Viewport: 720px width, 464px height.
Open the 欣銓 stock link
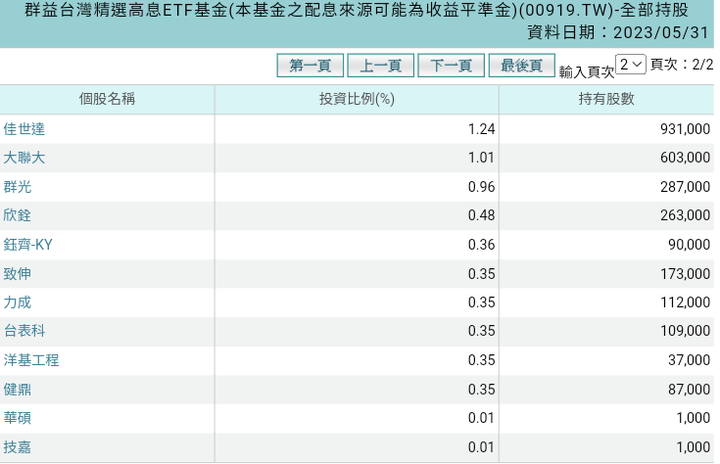17,215
